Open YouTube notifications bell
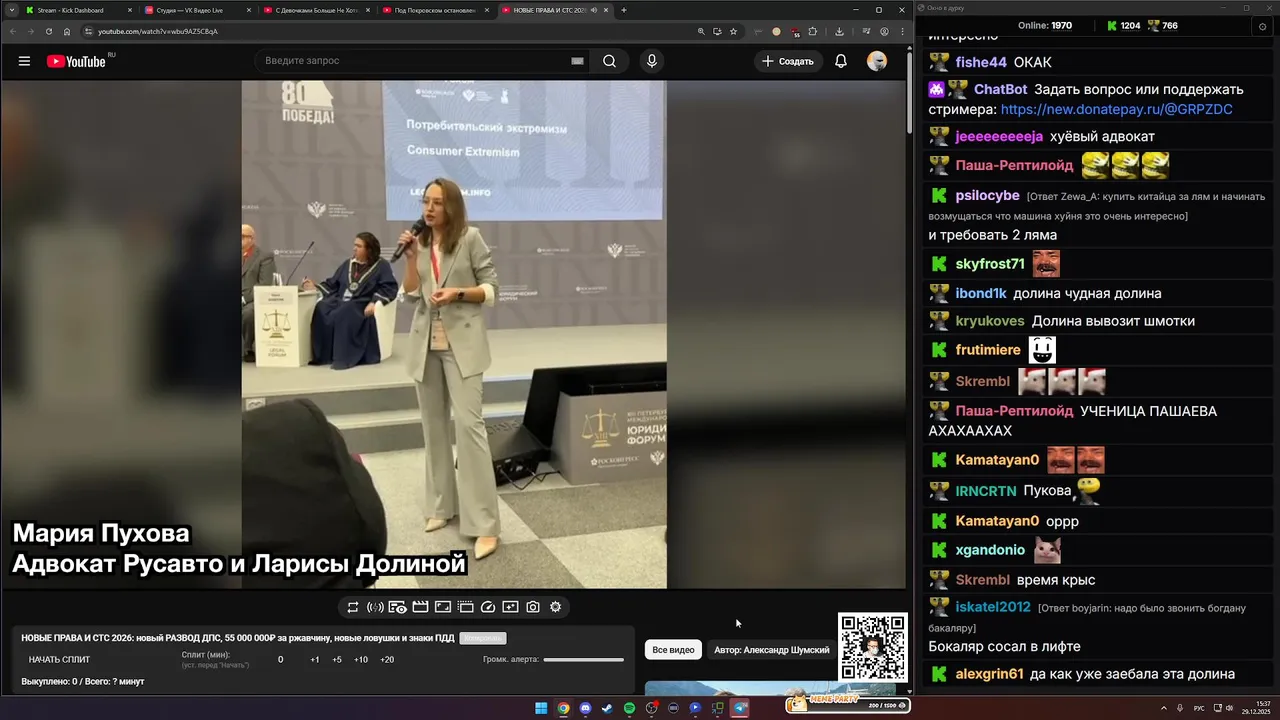Screen dimensions: 1280x720 click(x=841, y=61)
